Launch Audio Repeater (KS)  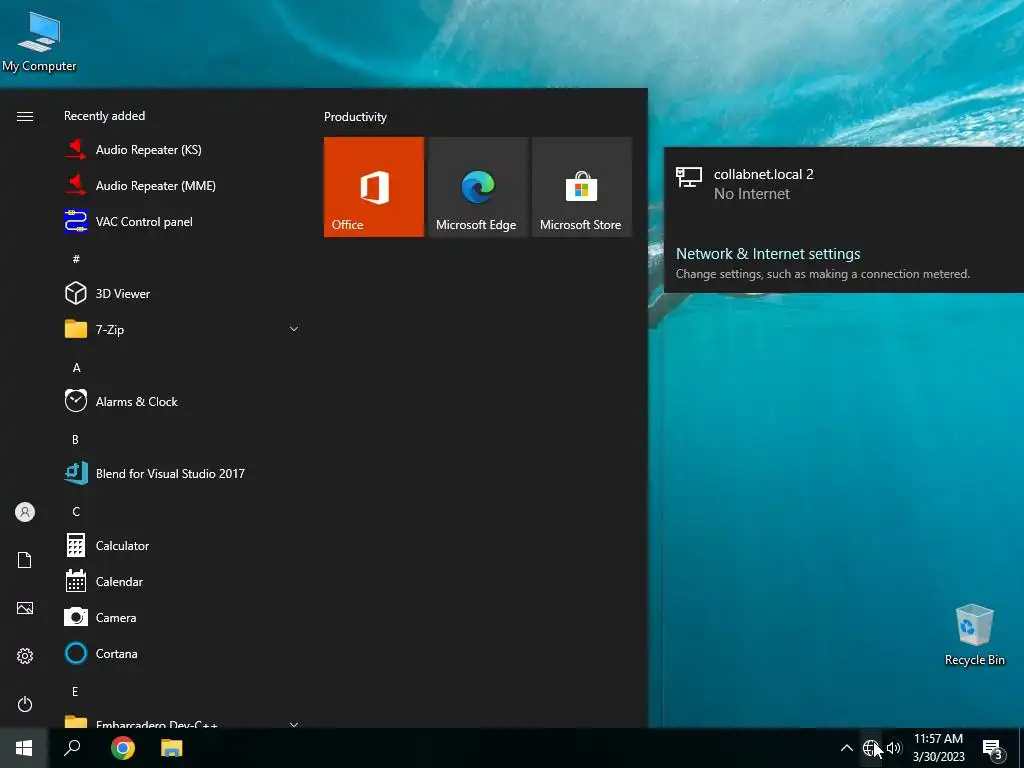pyautogui.click(x=182, y=150)
